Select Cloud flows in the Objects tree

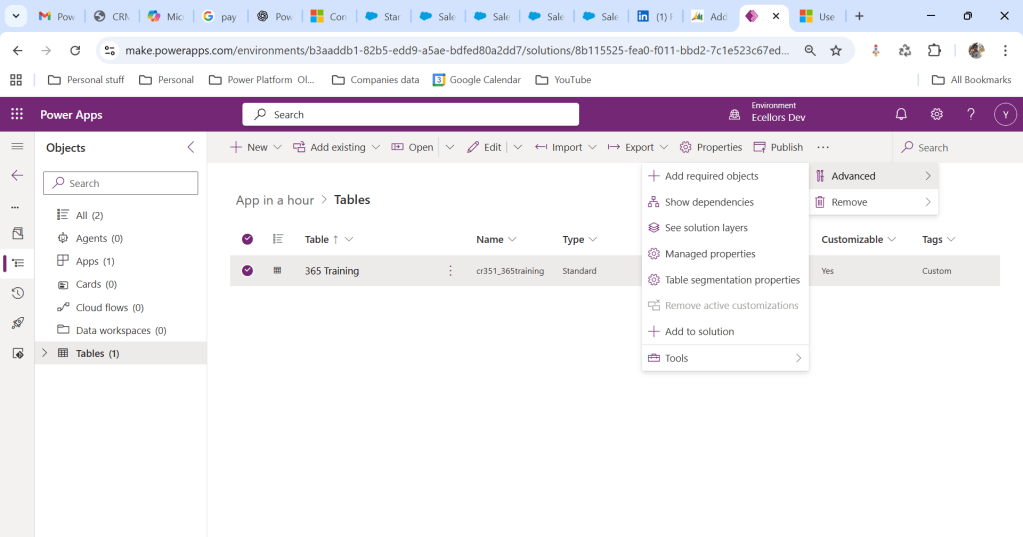101,308
